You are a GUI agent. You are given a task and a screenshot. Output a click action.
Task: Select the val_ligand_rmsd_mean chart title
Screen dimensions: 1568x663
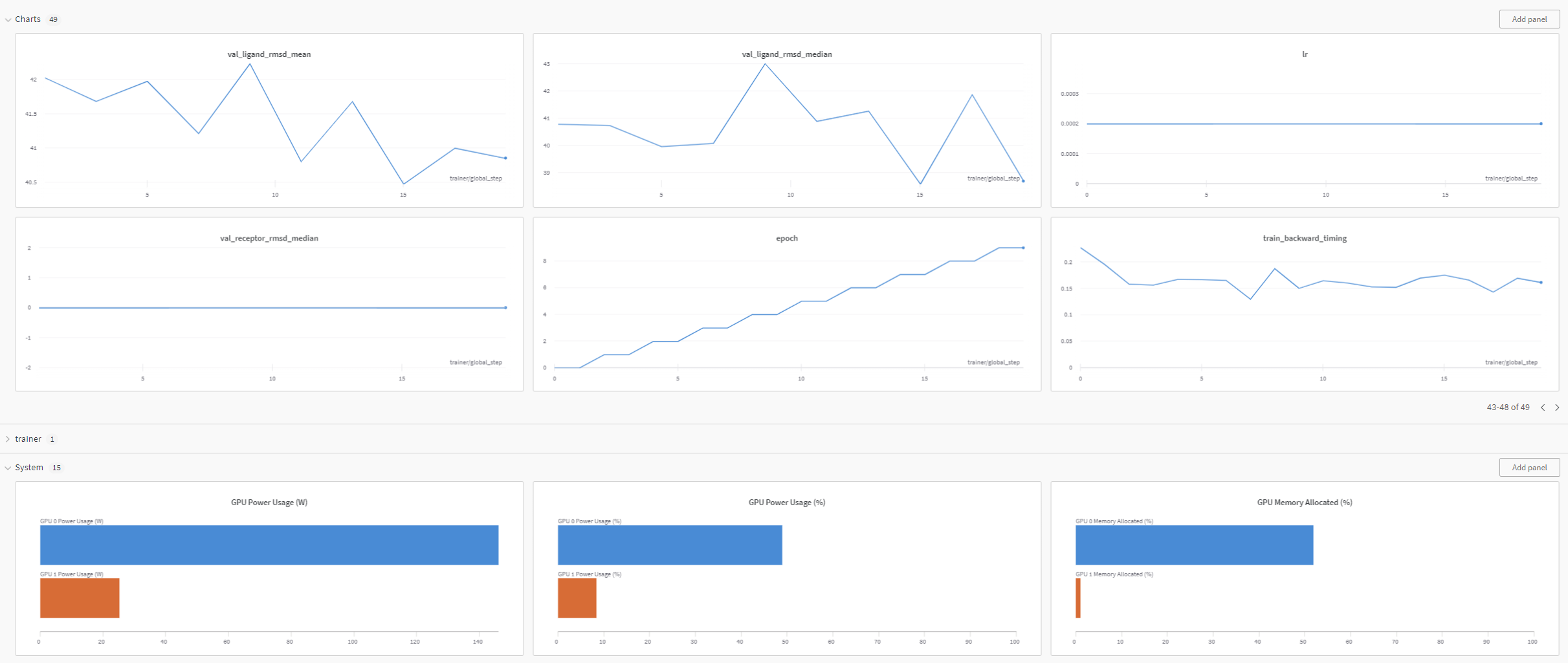click(x=269, y=54)
